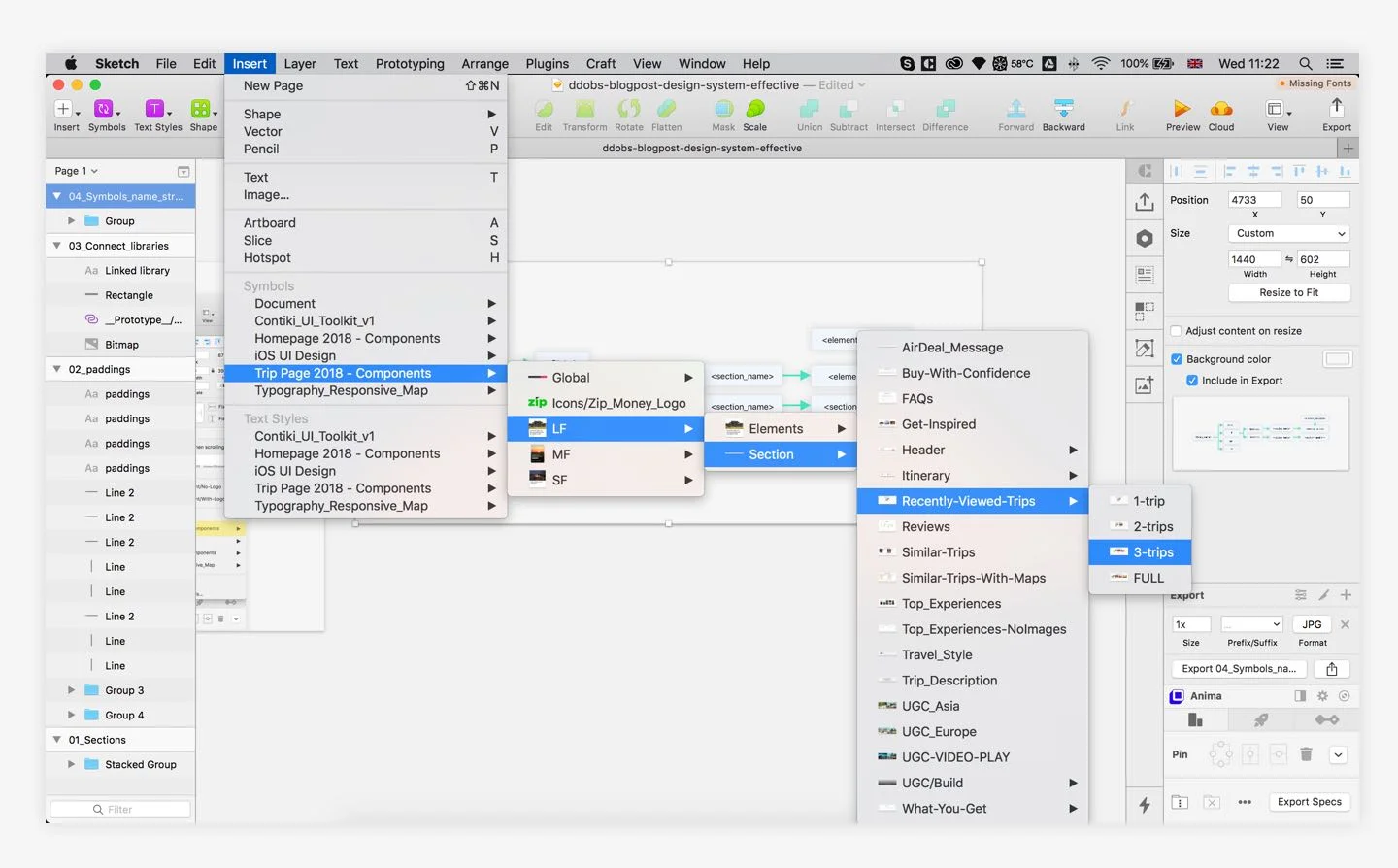
Task: Click the export size 1x field
Action: coord(1190,624)
